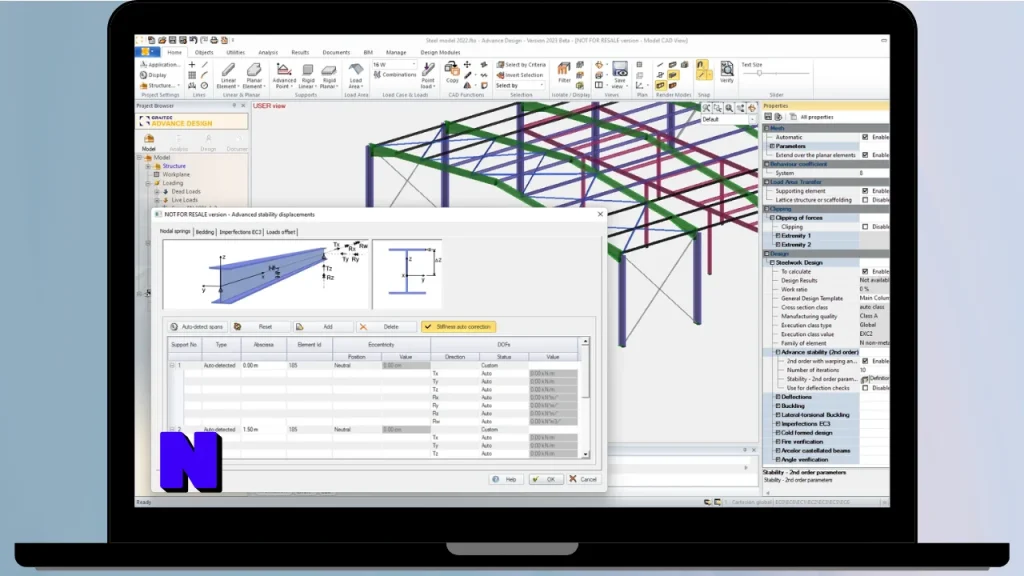Click OK in Advanced stability dialog

545,479
